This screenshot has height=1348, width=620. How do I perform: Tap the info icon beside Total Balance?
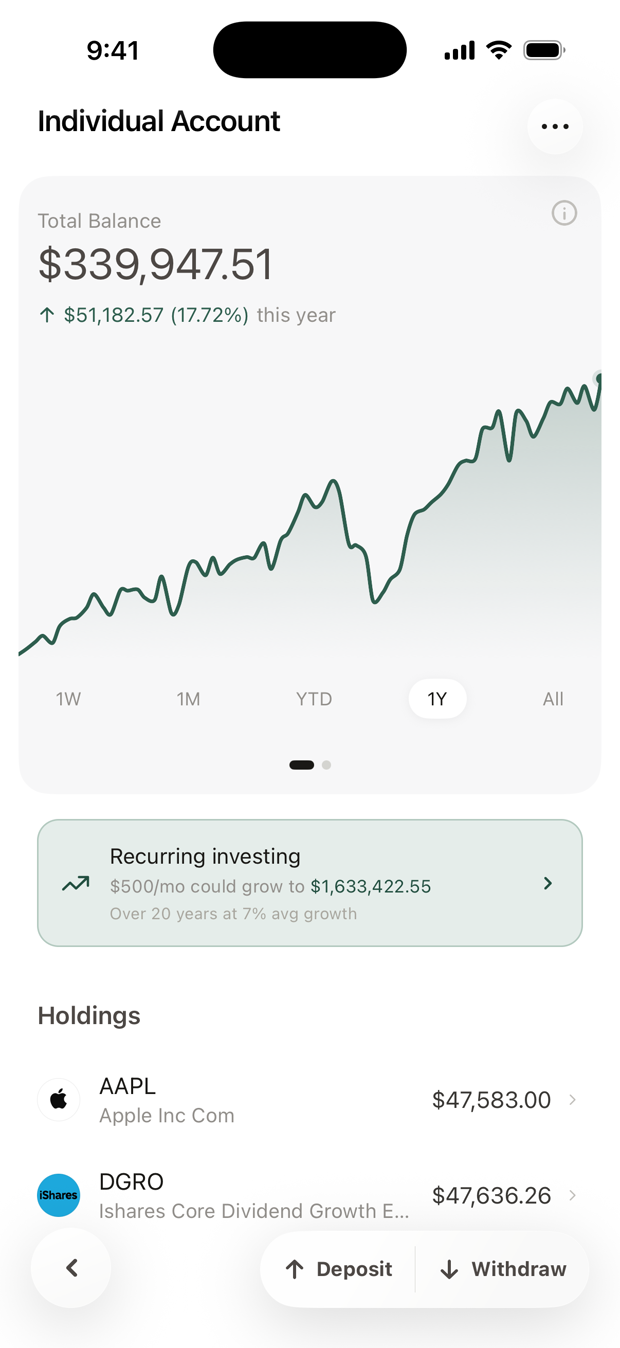point(564,213)
